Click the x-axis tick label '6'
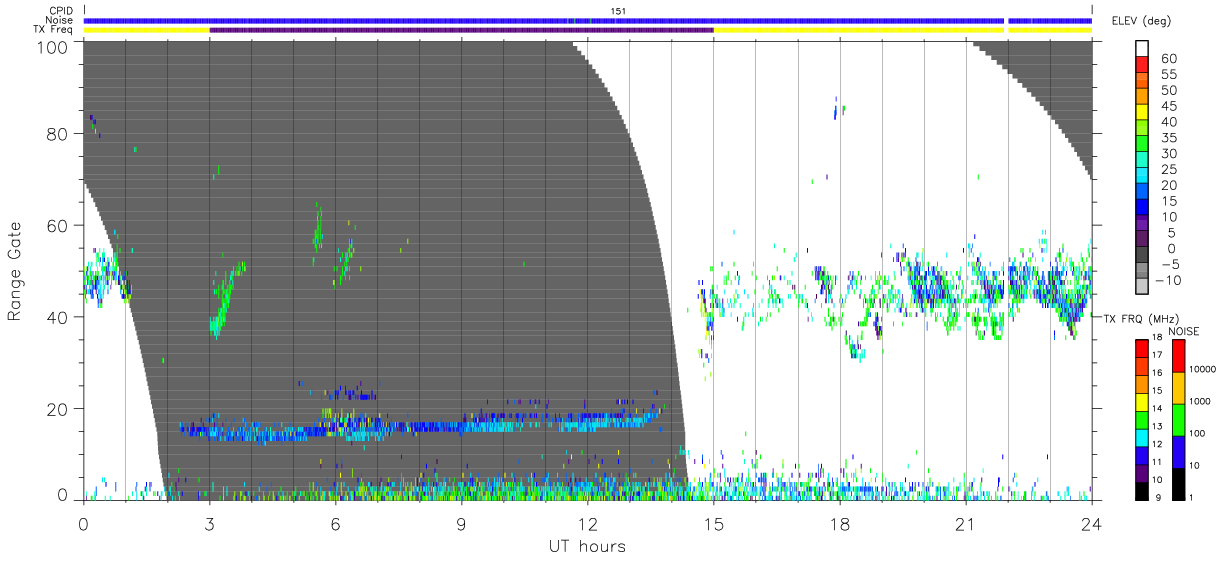The width and height of the screenshot is (1228, 567). 335,524
